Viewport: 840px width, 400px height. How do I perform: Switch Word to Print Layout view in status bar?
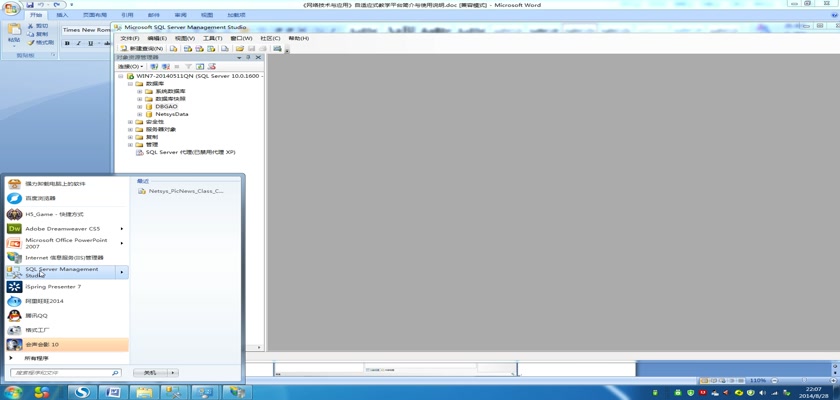click(x=702, y=380)
